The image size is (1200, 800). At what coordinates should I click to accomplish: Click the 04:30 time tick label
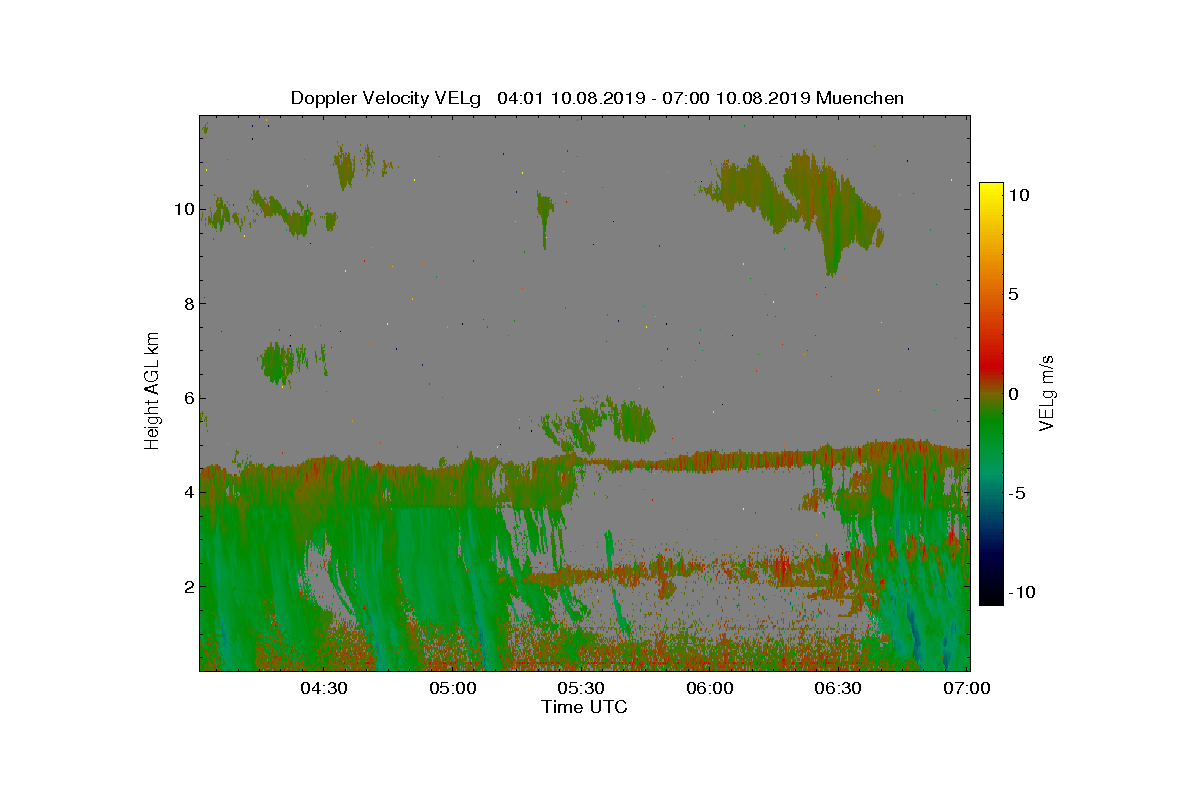point(324,688)
